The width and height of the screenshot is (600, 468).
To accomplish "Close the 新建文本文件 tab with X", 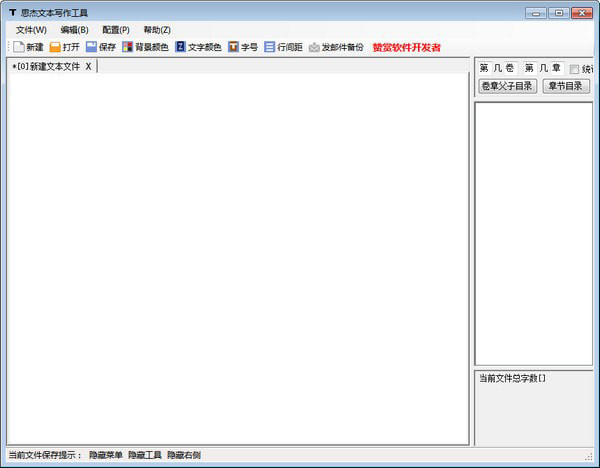I will pyautogui.click(x=88, y=67).
